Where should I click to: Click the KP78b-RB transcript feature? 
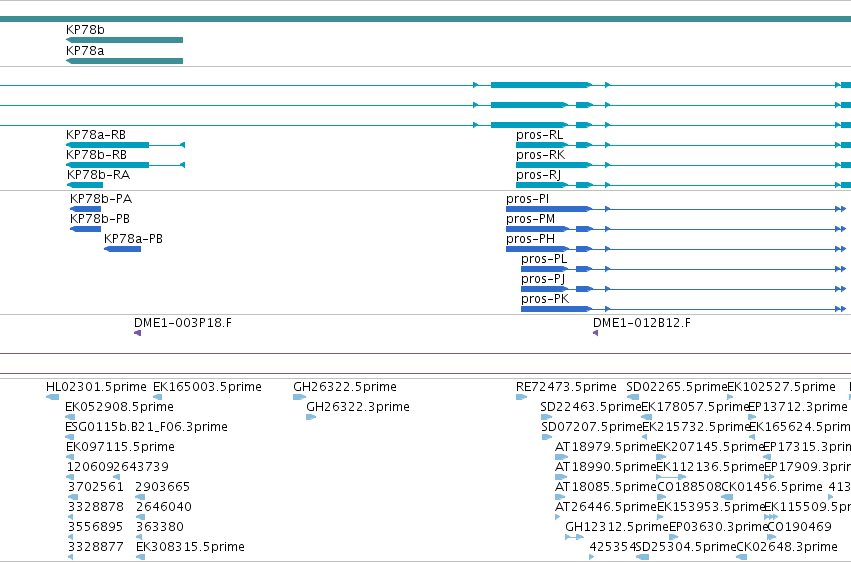coord(125,165)
